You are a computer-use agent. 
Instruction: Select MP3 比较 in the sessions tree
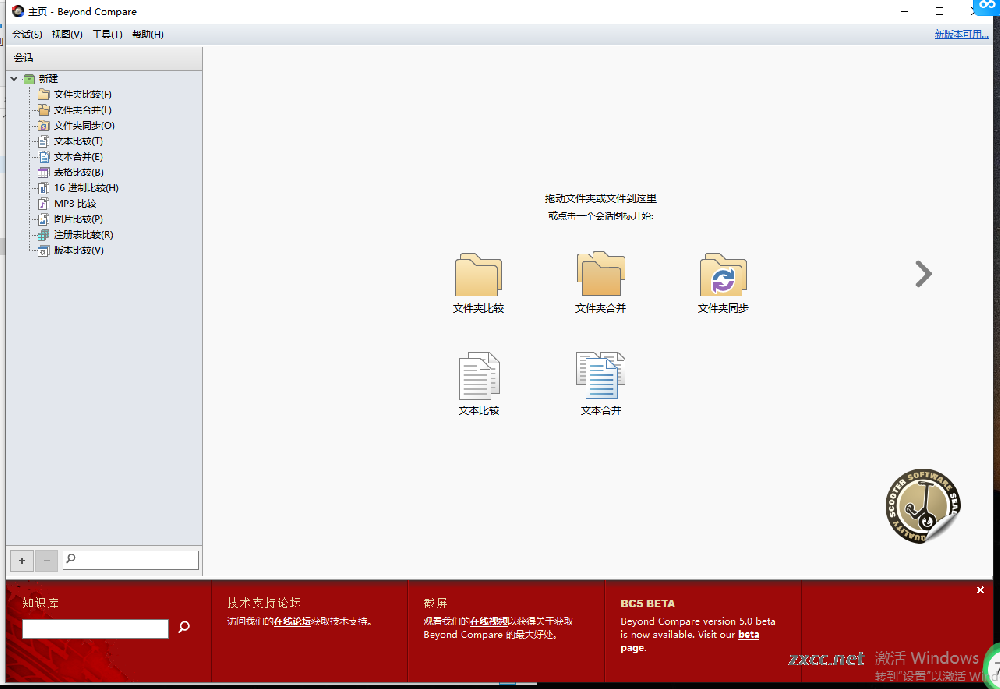coord(75,204)
